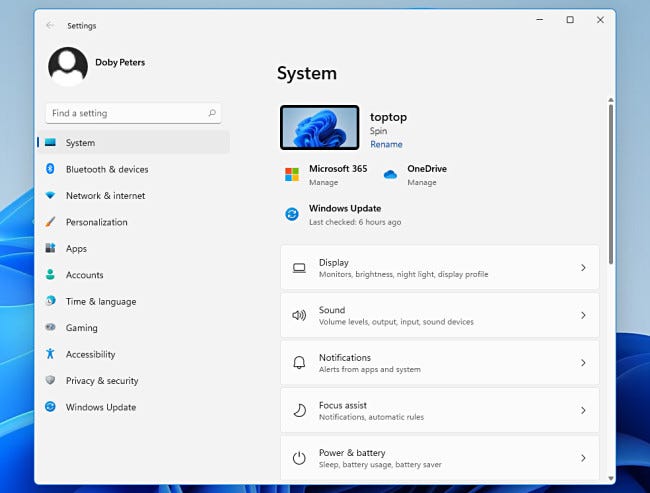The image size is (650, 493).
Task: Open the Apps section in sidebar
Action: point(76,249)
